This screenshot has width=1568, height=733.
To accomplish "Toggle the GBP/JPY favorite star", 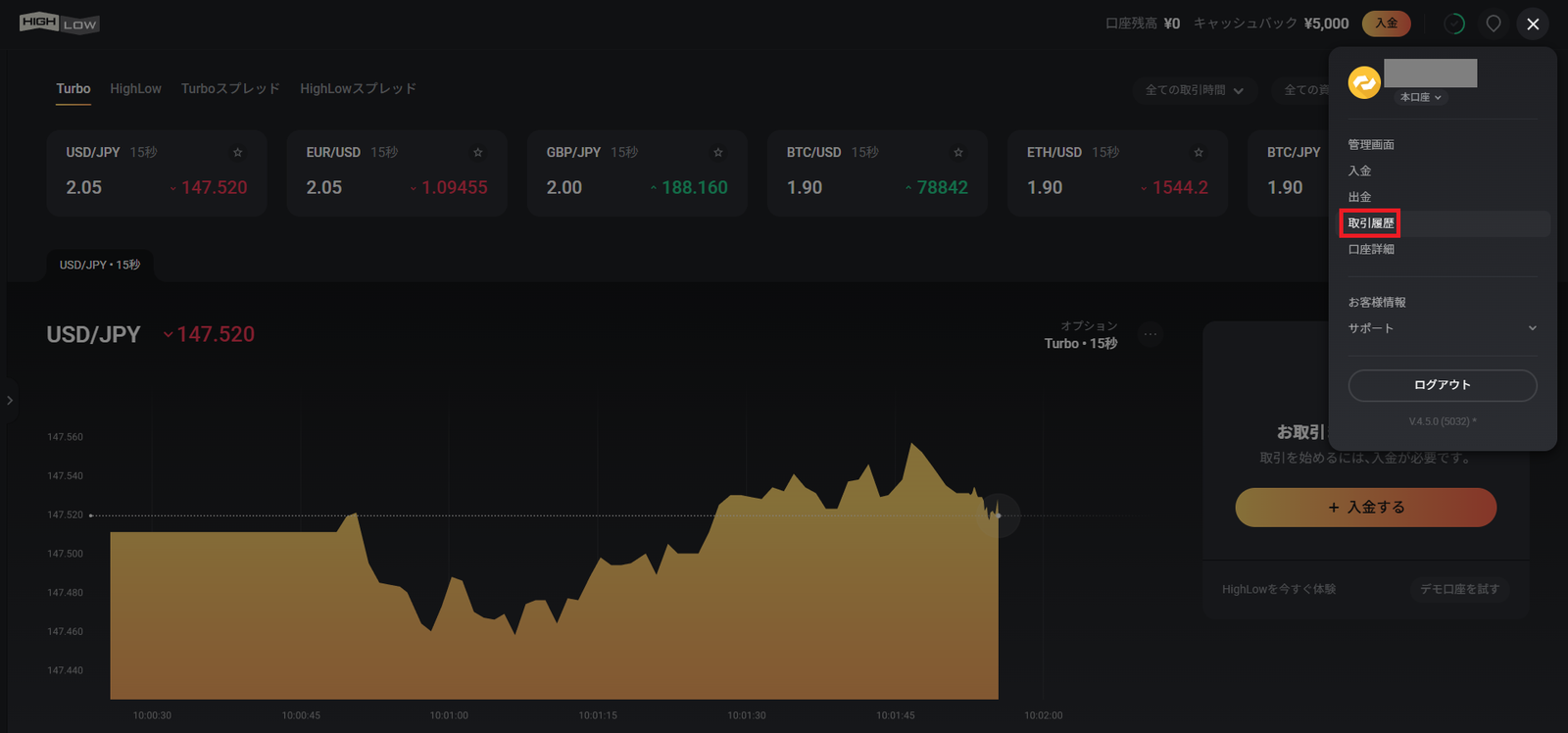I will tap(718, 152).
